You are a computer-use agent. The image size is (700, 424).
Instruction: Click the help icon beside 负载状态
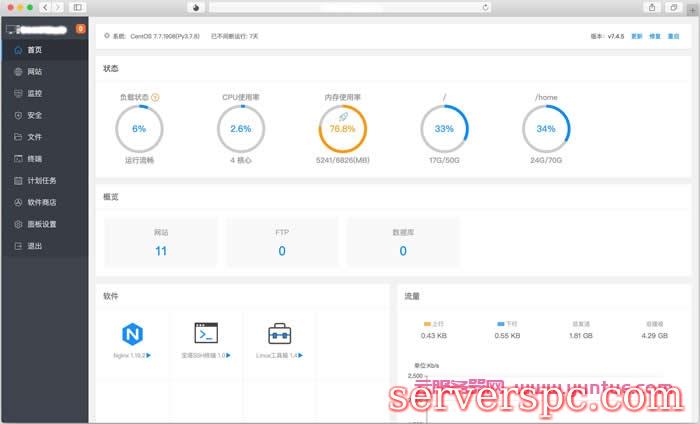pos(155,98)
